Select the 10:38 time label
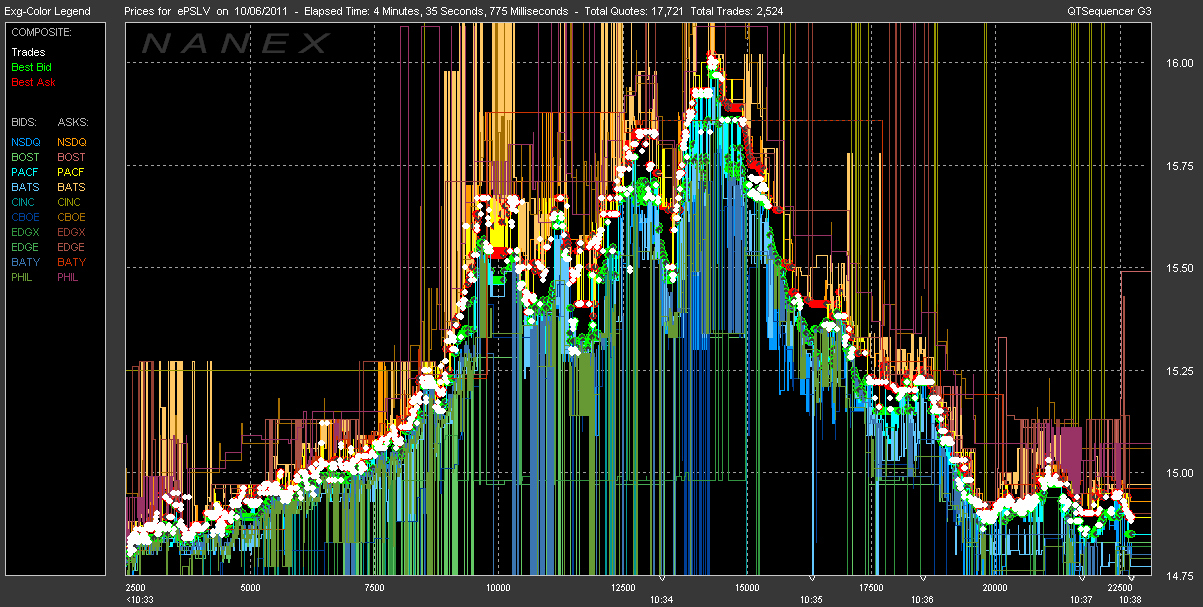 [1131, 599]
